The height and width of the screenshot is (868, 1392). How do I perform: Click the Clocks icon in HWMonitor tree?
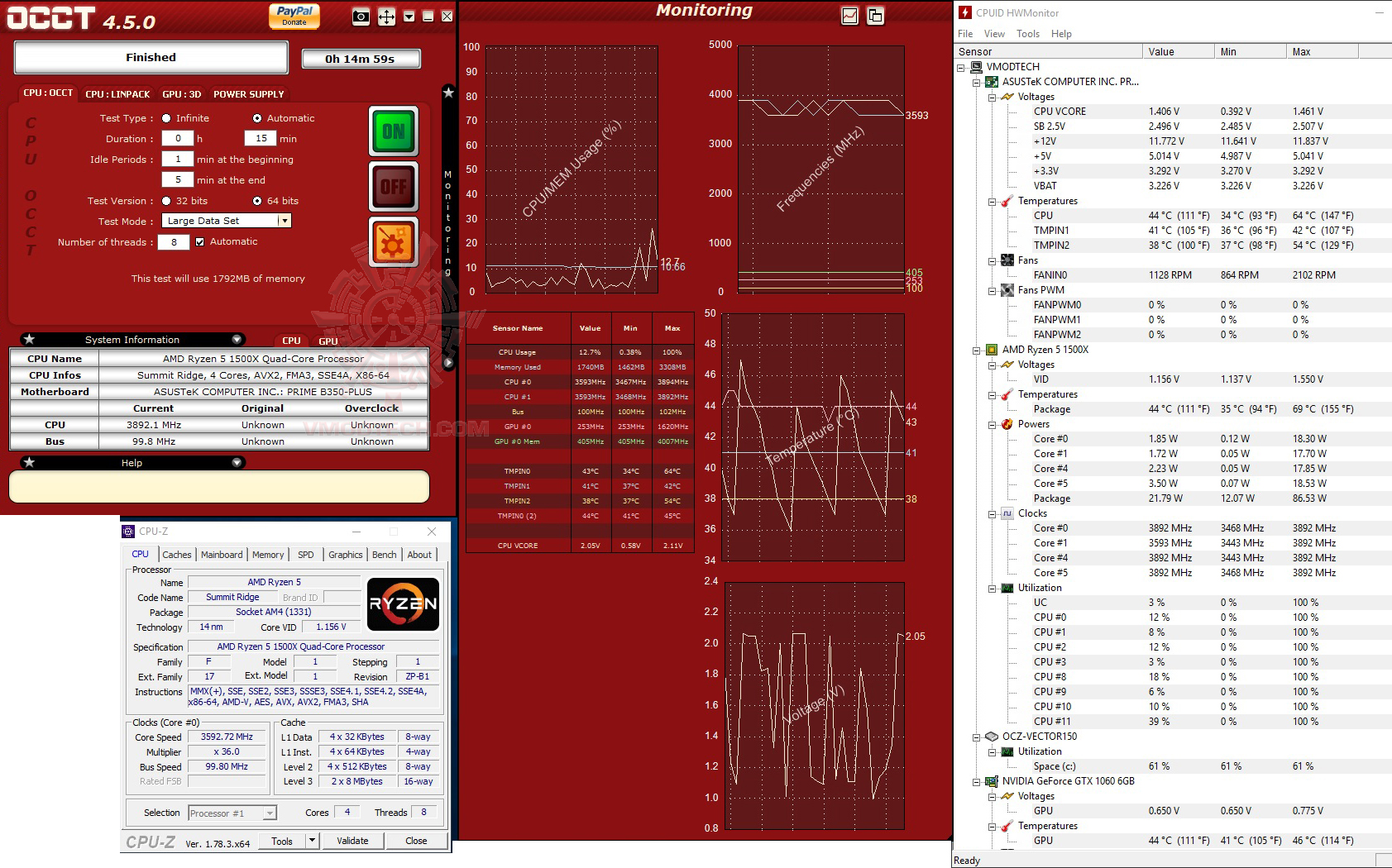(1007, 513)
